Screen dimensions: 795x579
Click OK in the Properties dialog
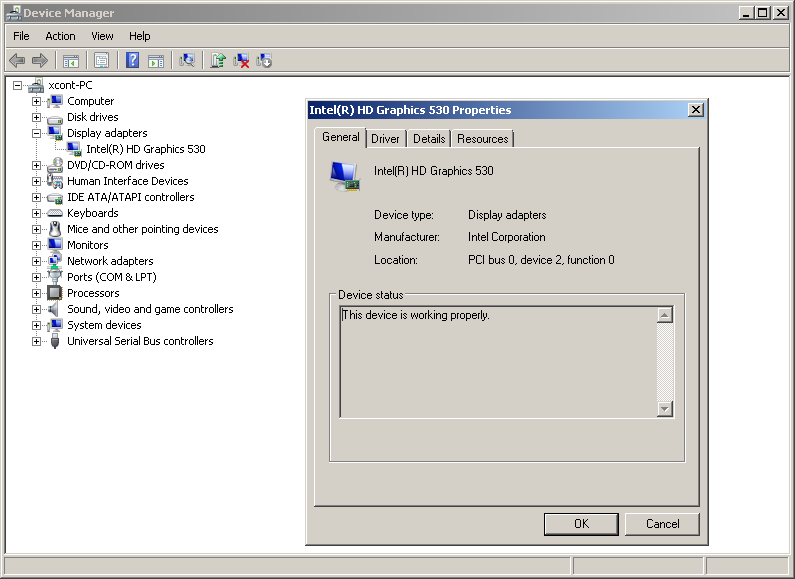(x=581, y=524)
